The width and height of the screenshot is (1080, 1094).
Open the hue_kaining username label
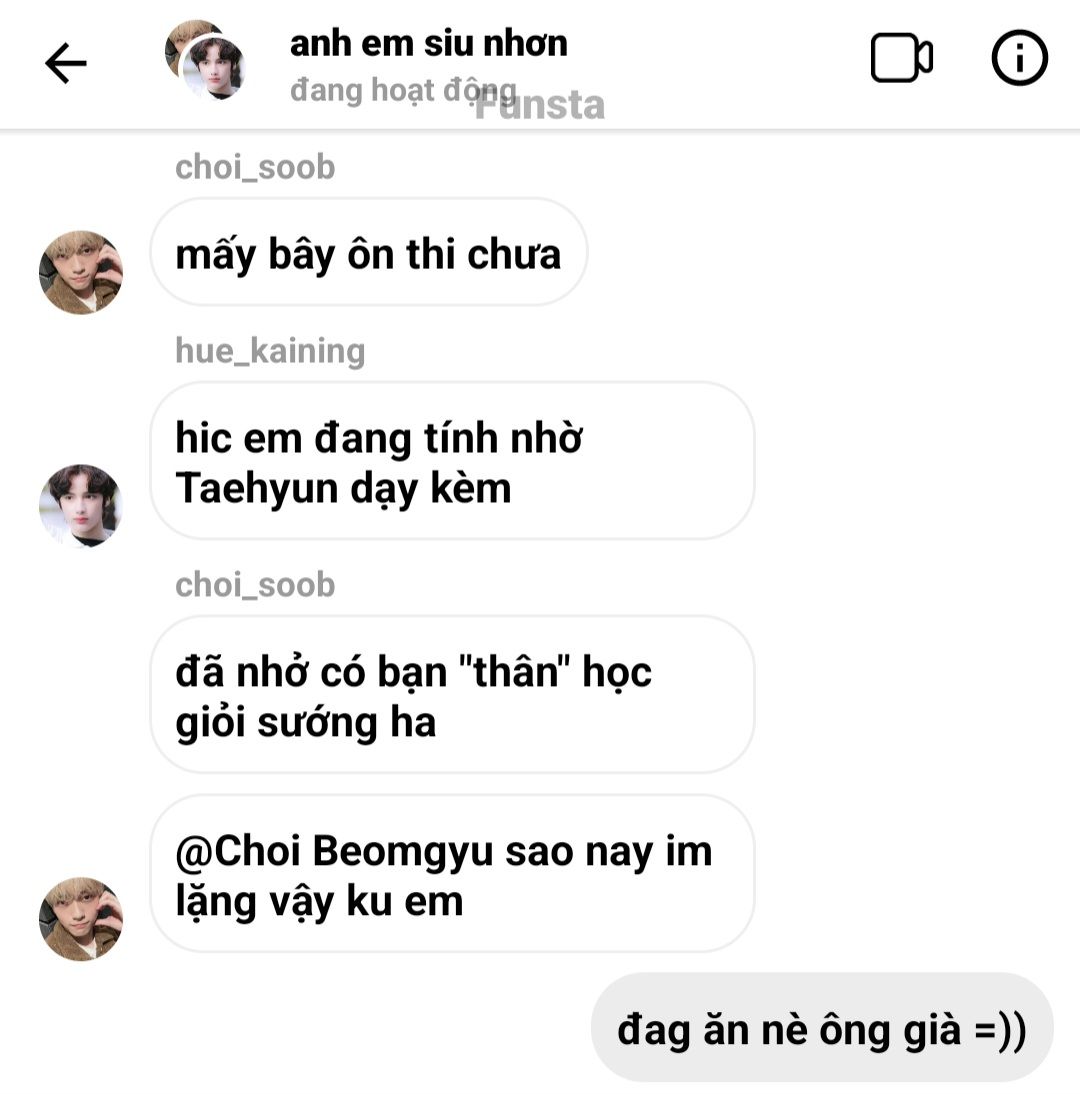point(270,351)
